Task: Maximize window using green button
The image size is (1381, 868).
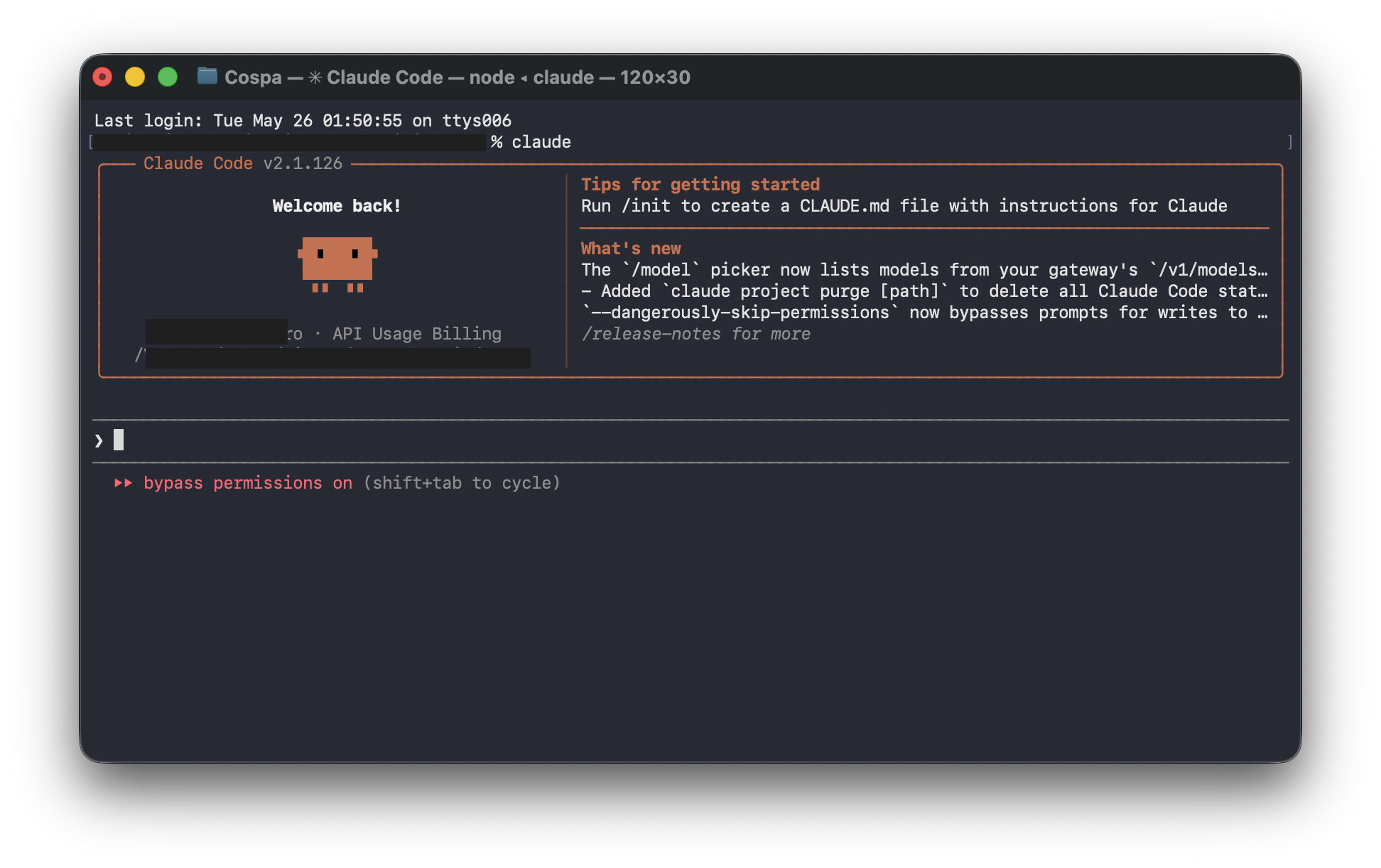Action: tap(168, 77)
